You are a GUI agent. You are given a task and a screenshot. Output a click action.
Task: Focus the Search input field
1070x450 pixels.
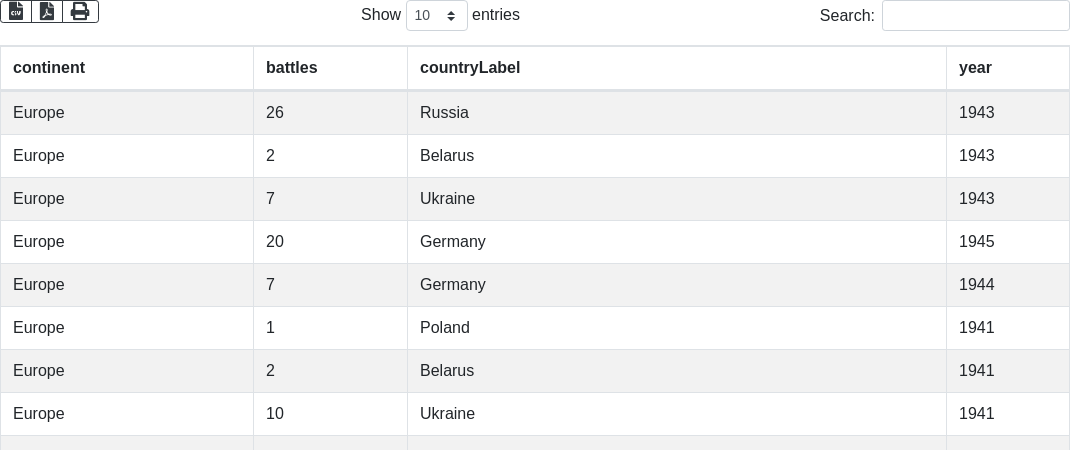(x=975, y=16)
